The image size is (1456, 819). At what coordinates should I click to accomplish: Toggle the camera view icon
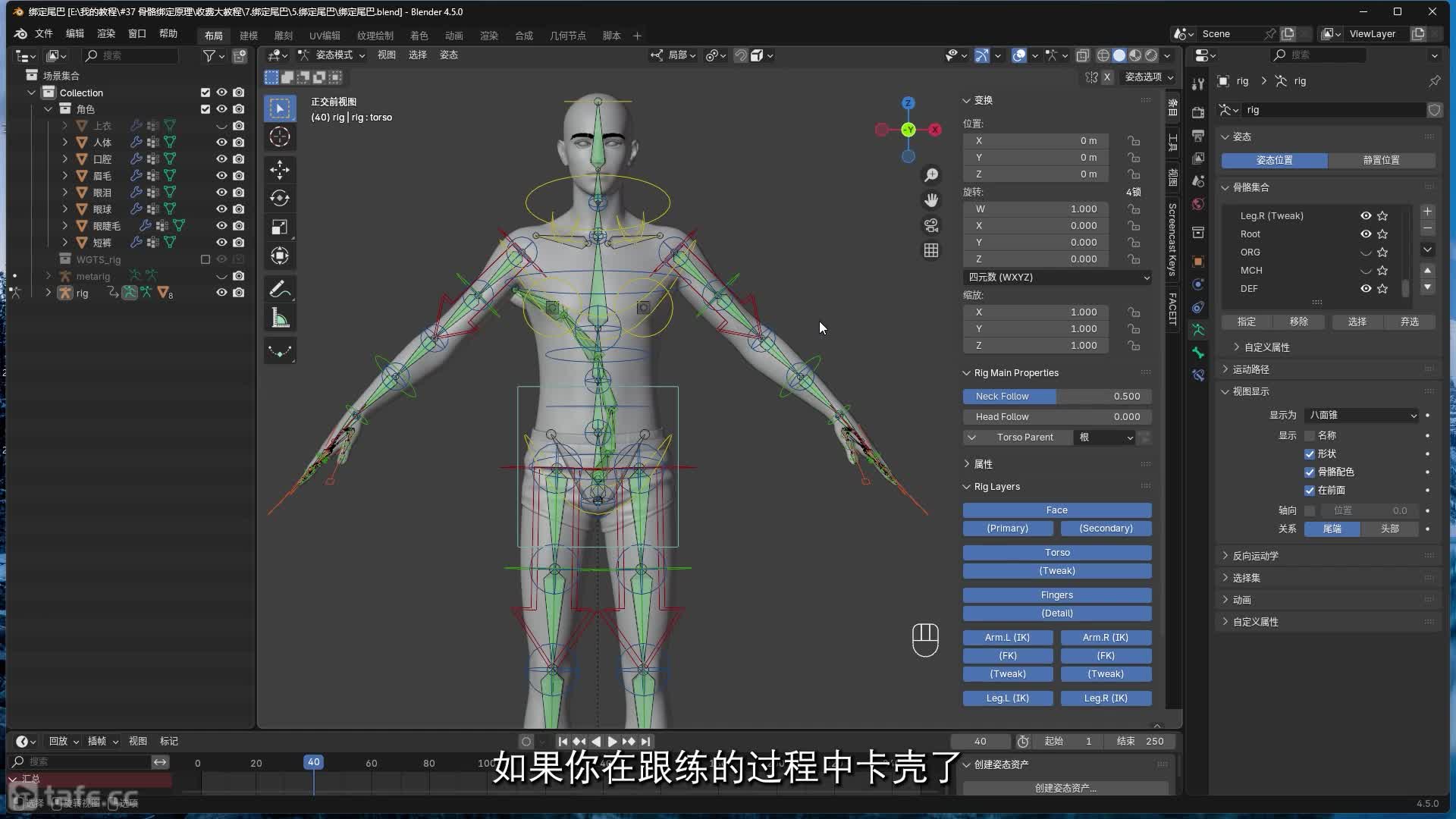931,225
